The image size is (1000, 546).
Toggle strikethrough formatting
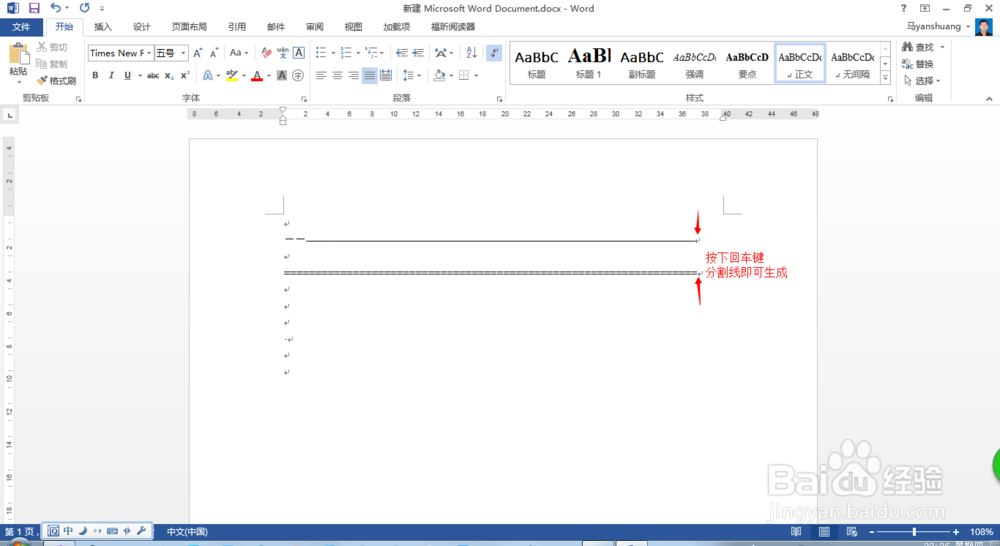pos(153,75)
